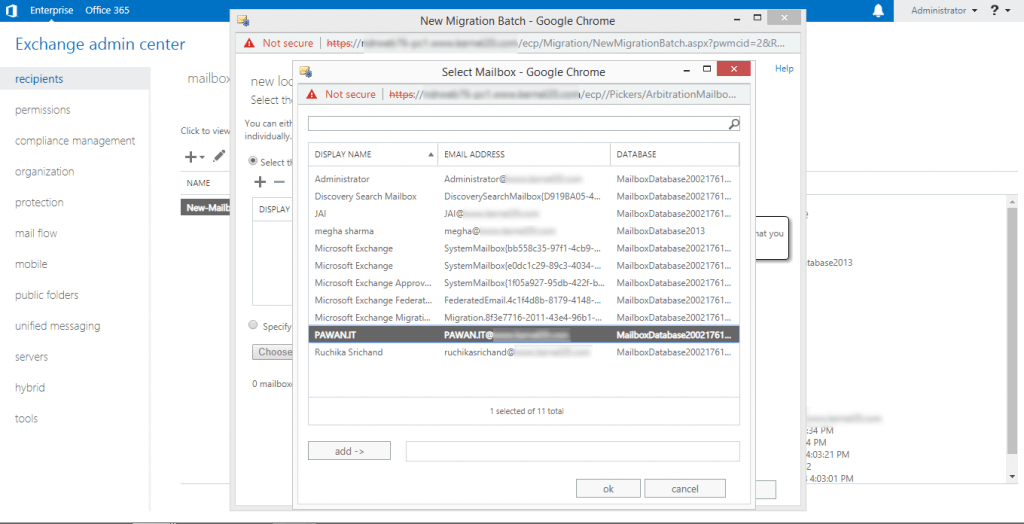Screen dimensions: 1024x524
Task: Click the Choose button in New Migration Batch
Action: 272,352
